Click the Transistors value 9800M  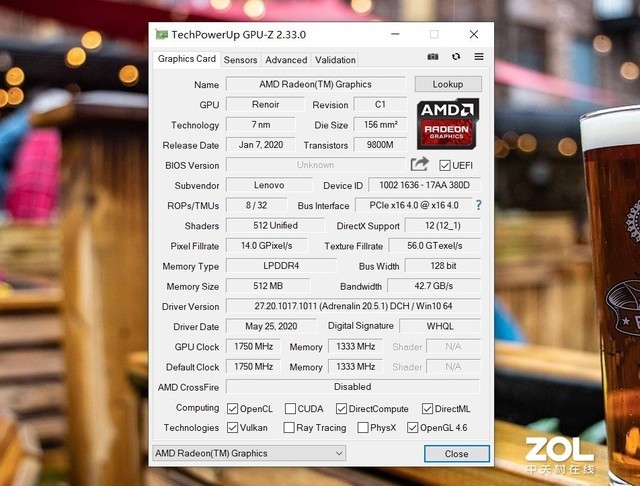coord(380,144)
